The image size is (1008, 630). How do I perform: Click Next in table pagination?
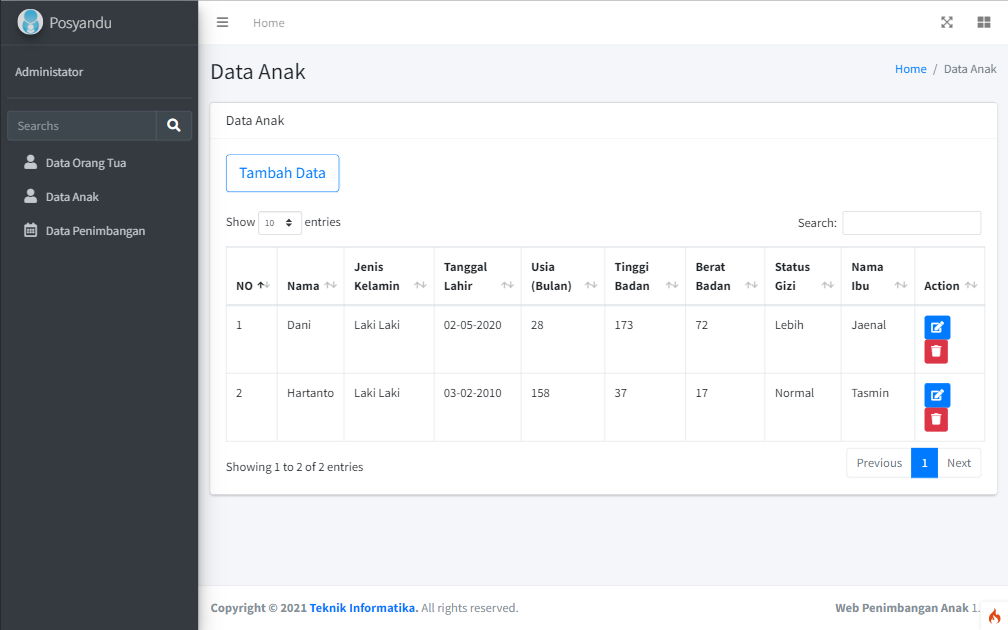[x=958, y=463]
